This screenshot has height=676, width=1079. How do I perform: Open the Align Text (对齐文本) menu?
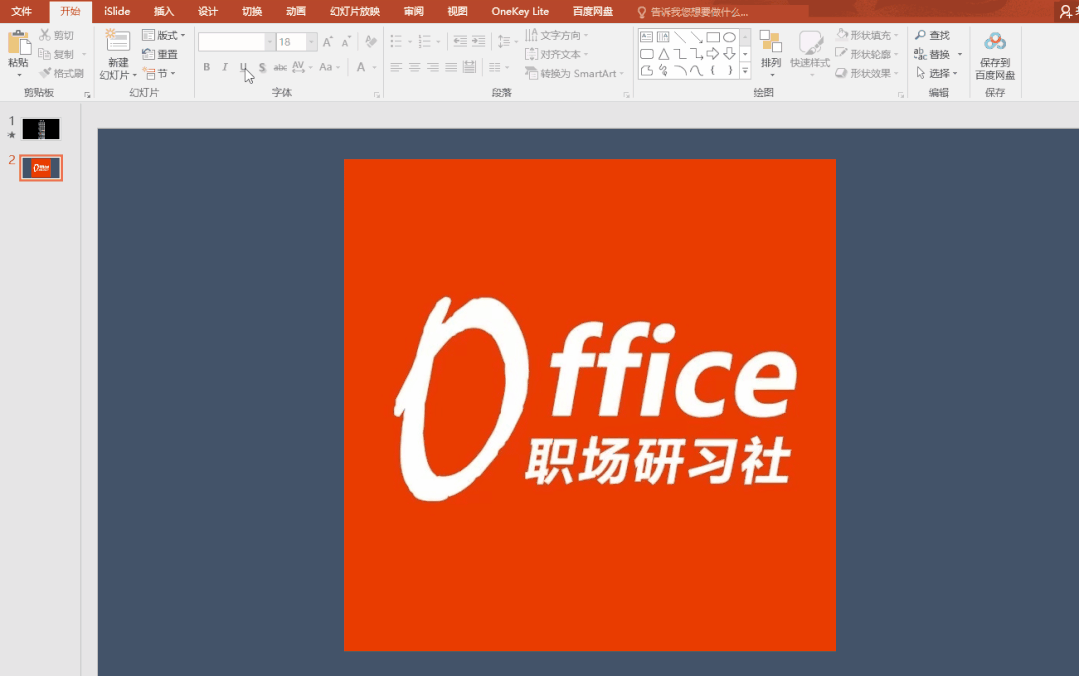(557, 54)
